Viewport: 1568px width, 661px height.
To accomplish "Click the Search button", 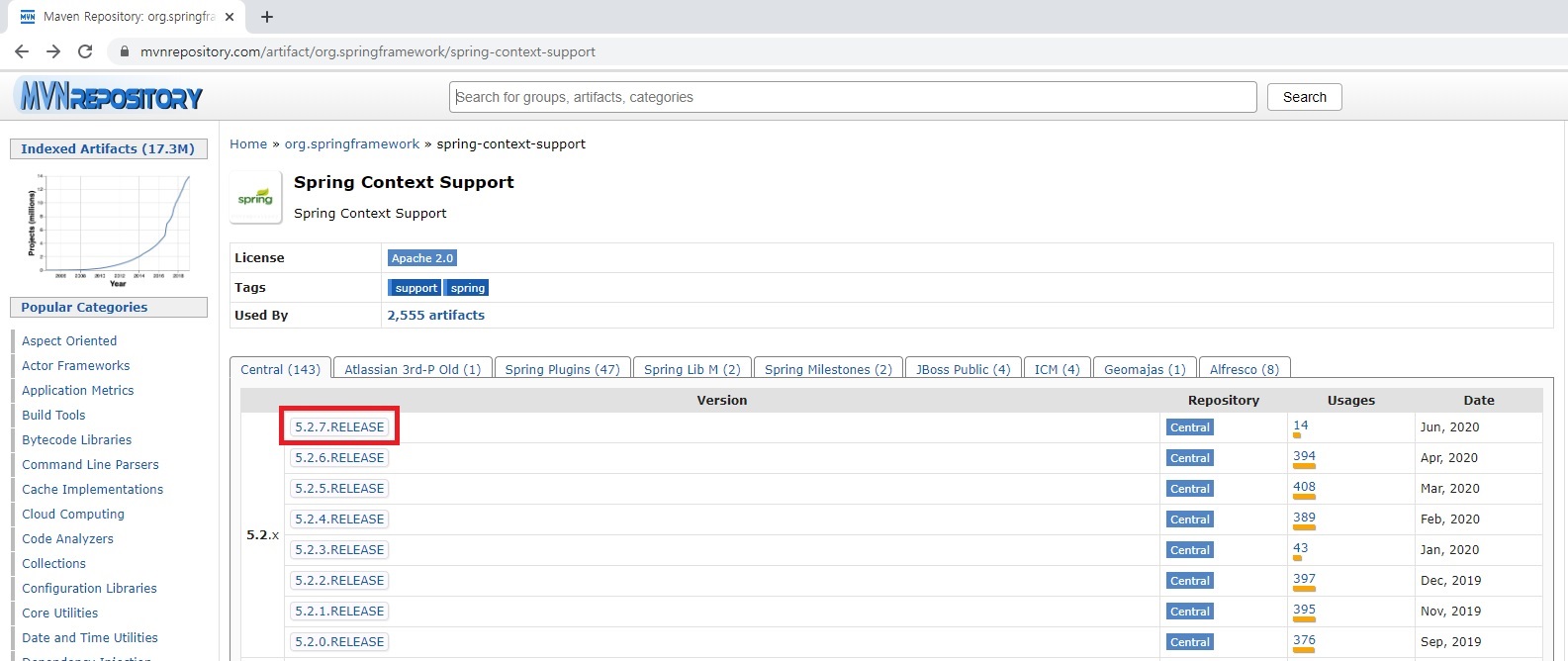I will pyautogui.click(x=1304, y=97).
